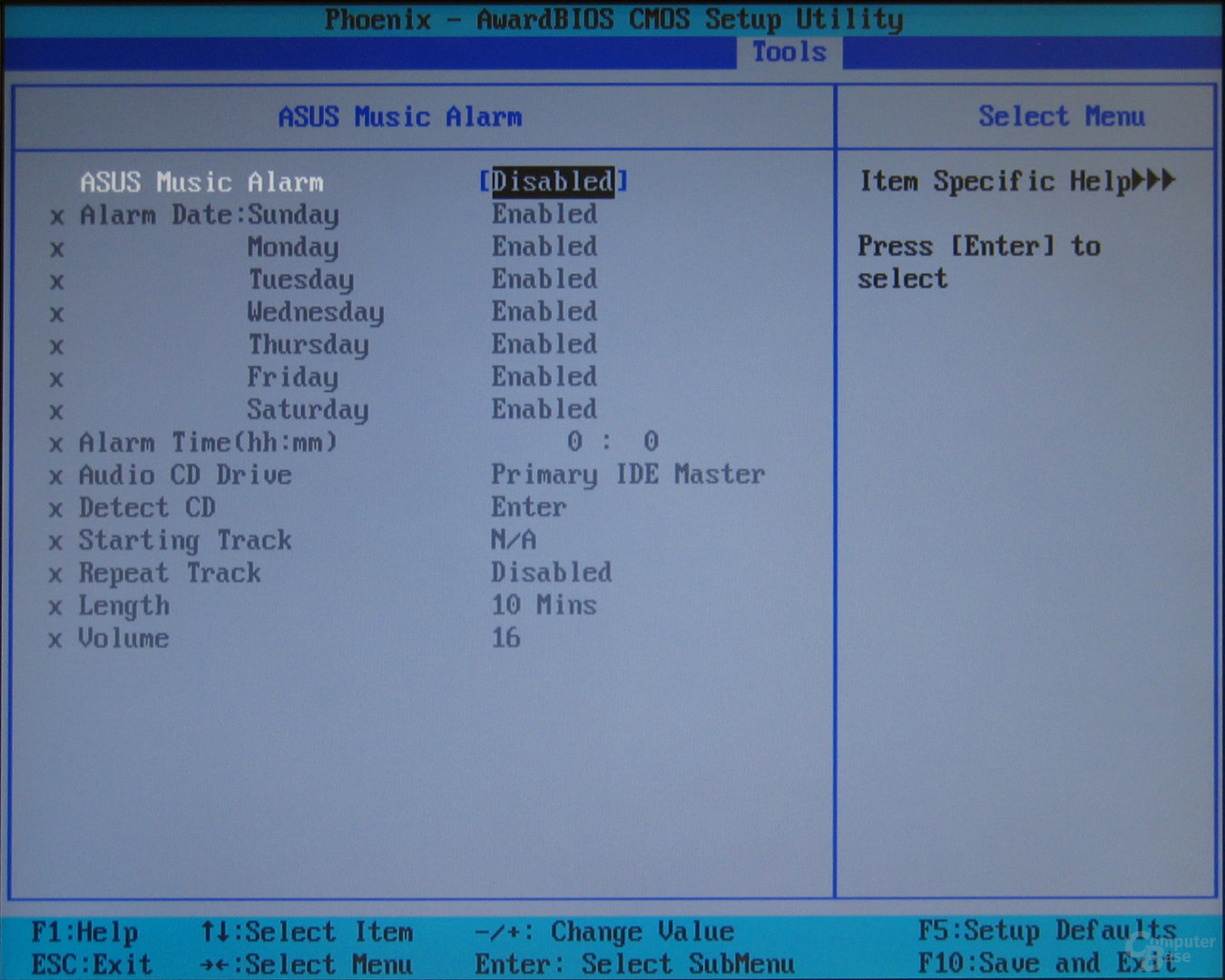1225x980 pixels.
Task: Click the Select Menu heading
Action: click(x=1062, y=116)
